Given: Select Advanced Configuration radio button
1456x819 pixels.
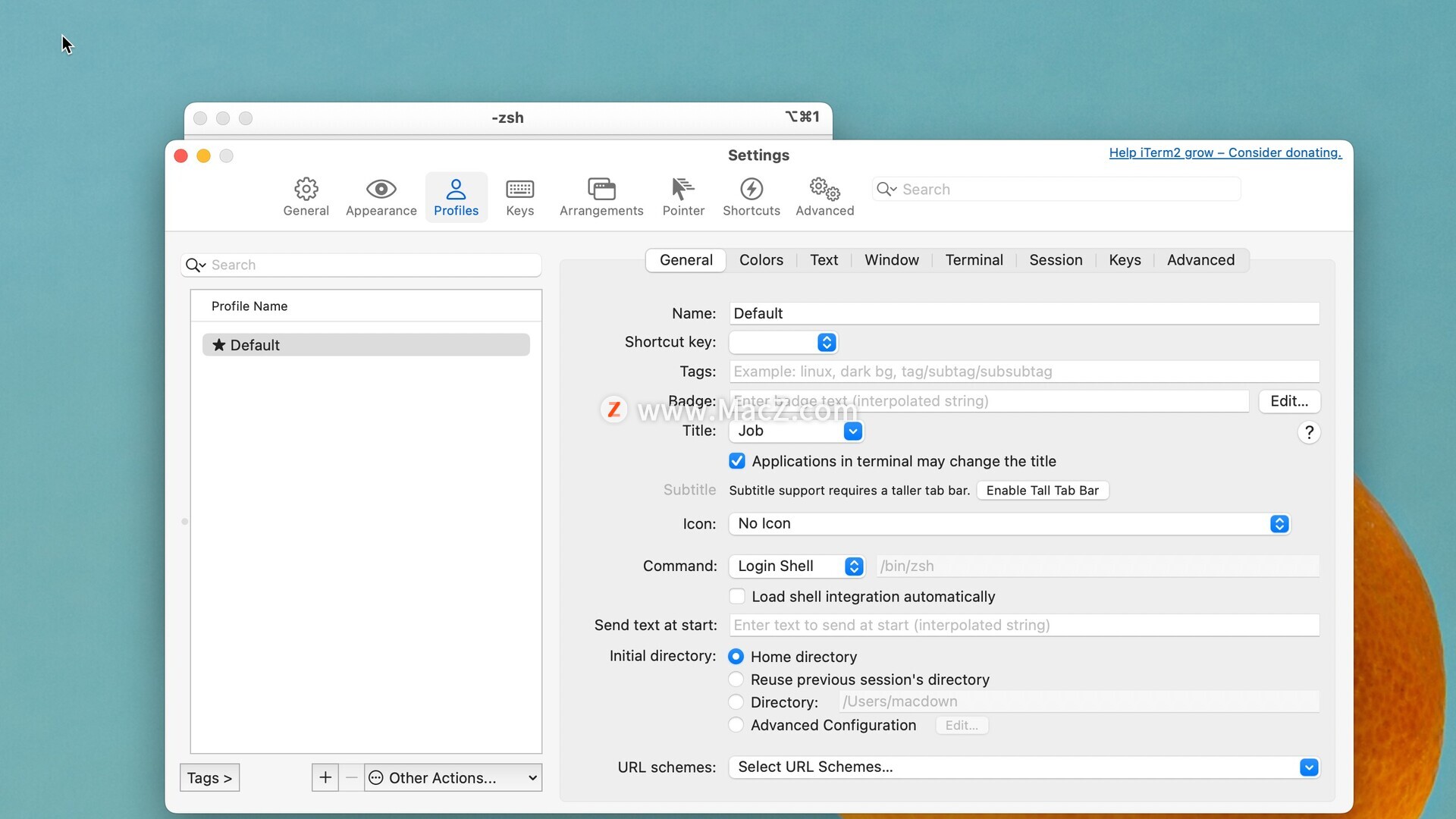Looking at the screenshot, I should (736, 725).
